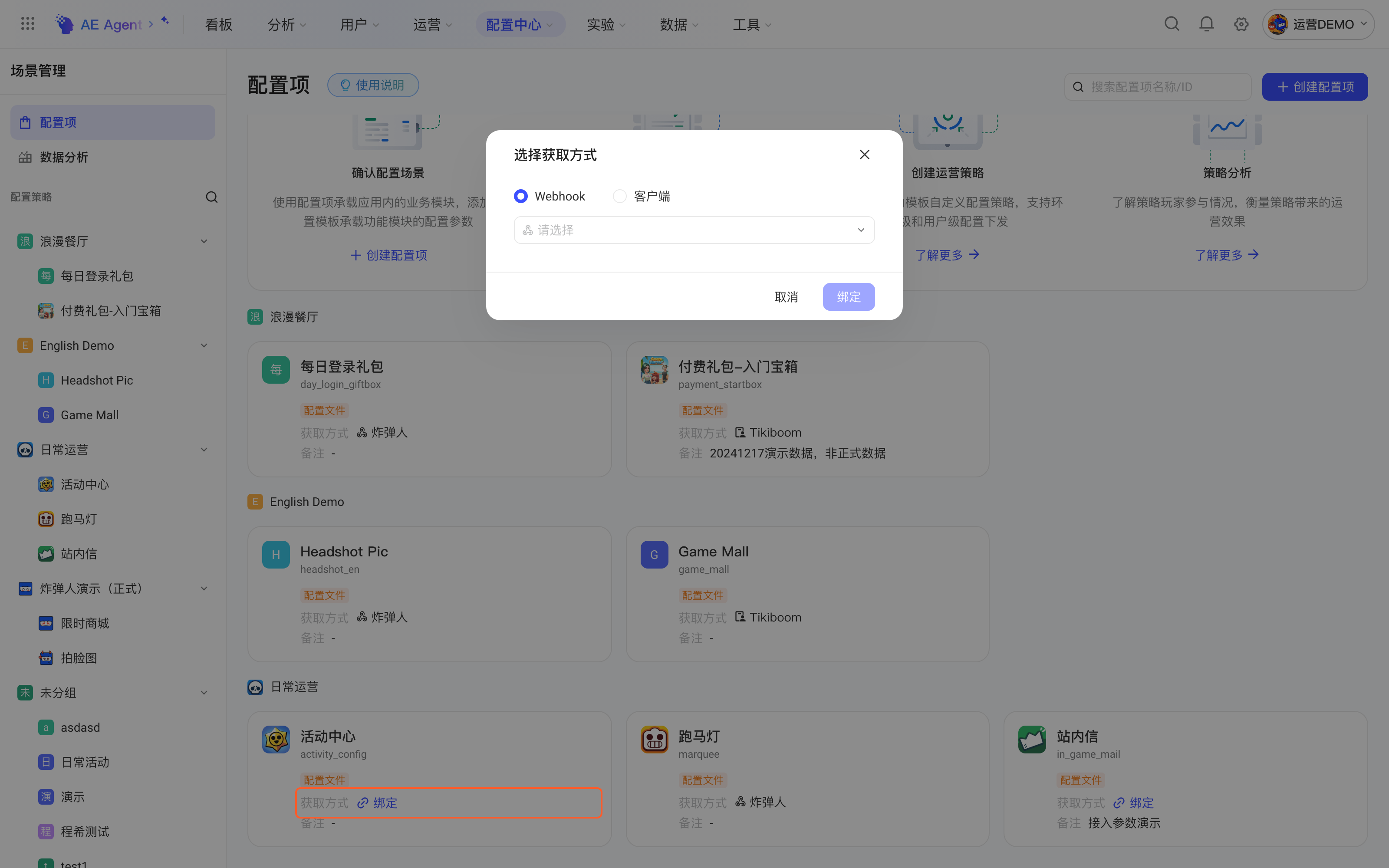The image size is (1389, 868).
Task: Open the 实验 top menu
Action: [606, 24]
